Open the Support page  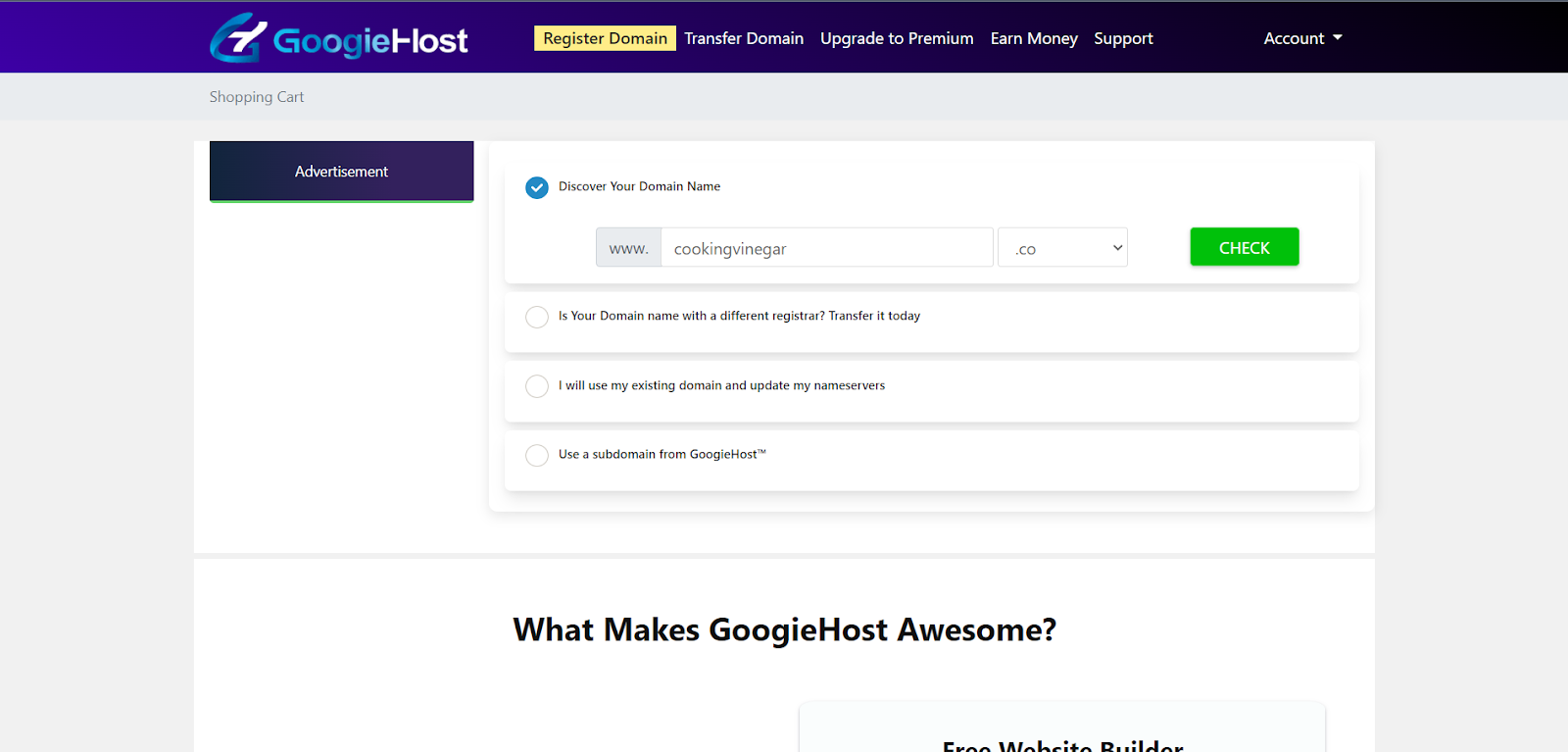[x=1123, y=38]
